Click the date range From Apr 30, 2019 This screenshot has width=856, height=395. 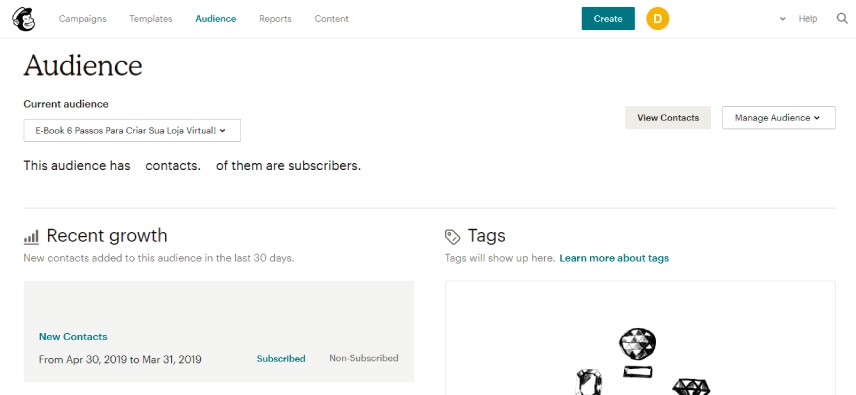(x=120, y=360)
